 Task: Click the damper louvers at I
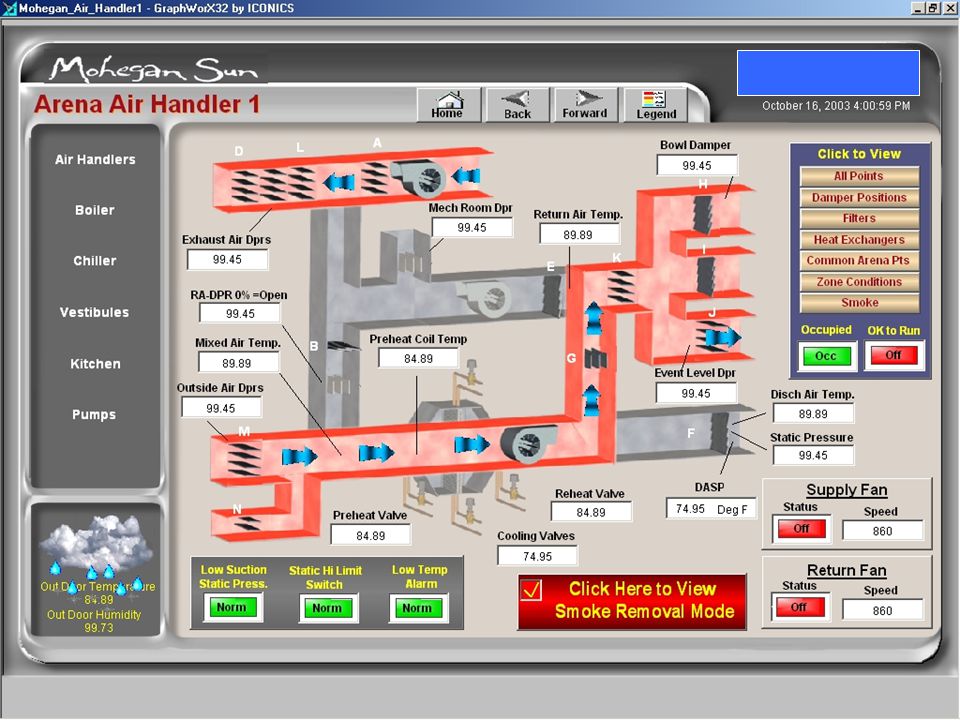pyautogui.click(x=705, y=277)
